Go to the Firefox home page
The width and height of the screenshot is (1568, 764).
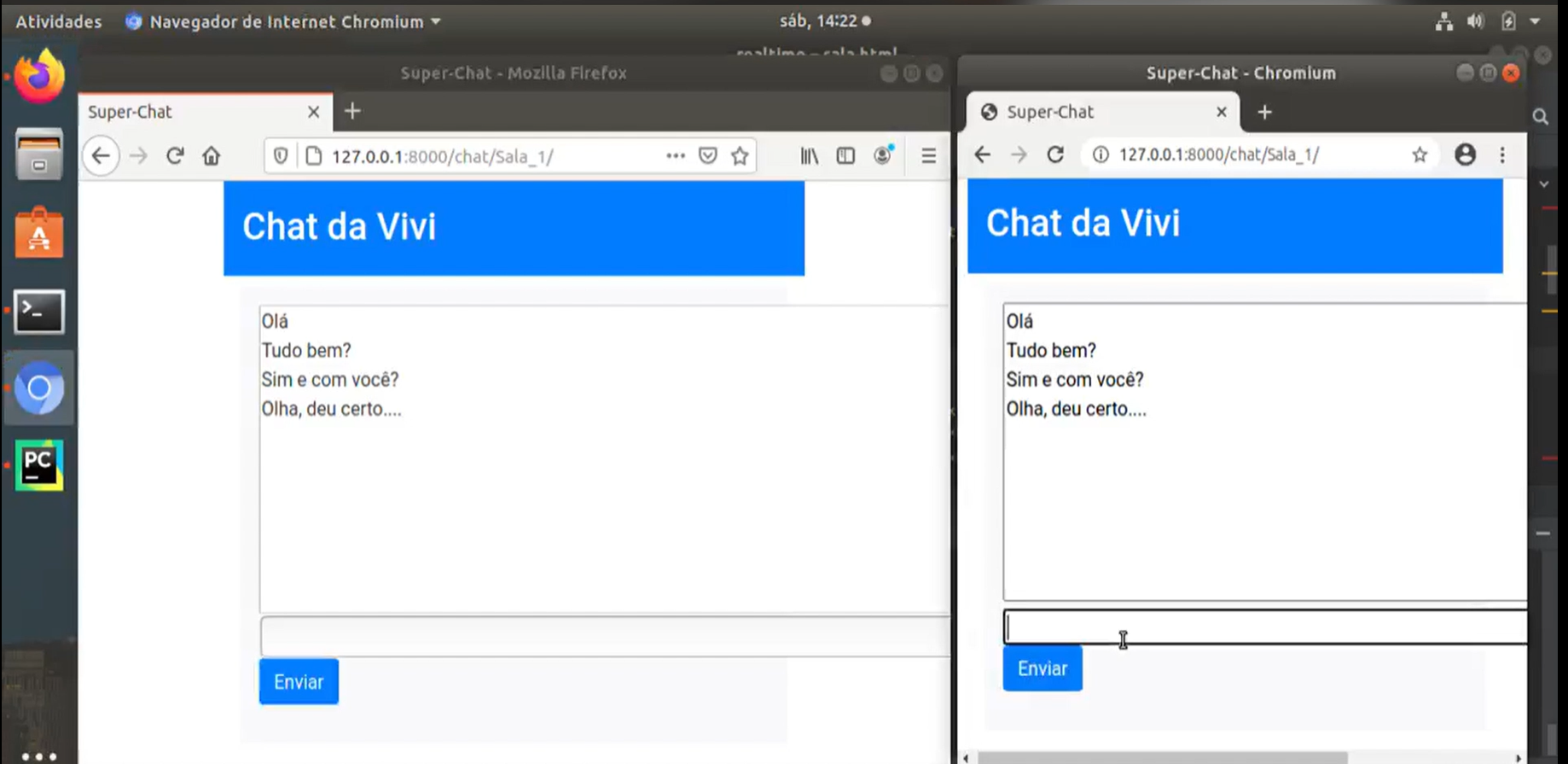212,156
